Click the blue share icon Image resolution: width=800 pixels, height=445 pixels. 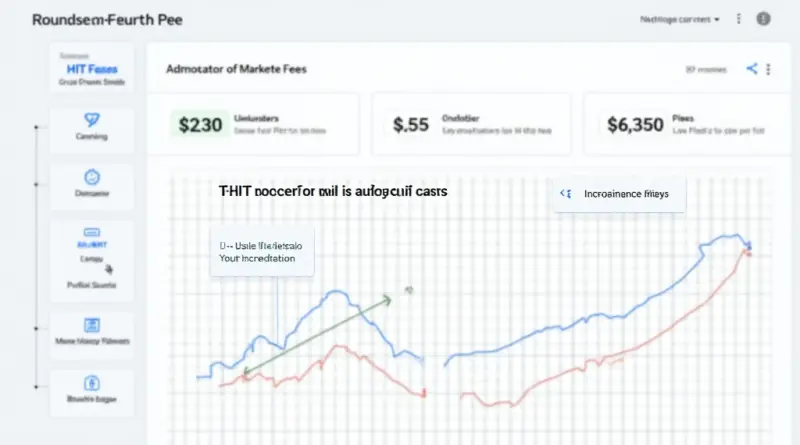pos(752,69)
